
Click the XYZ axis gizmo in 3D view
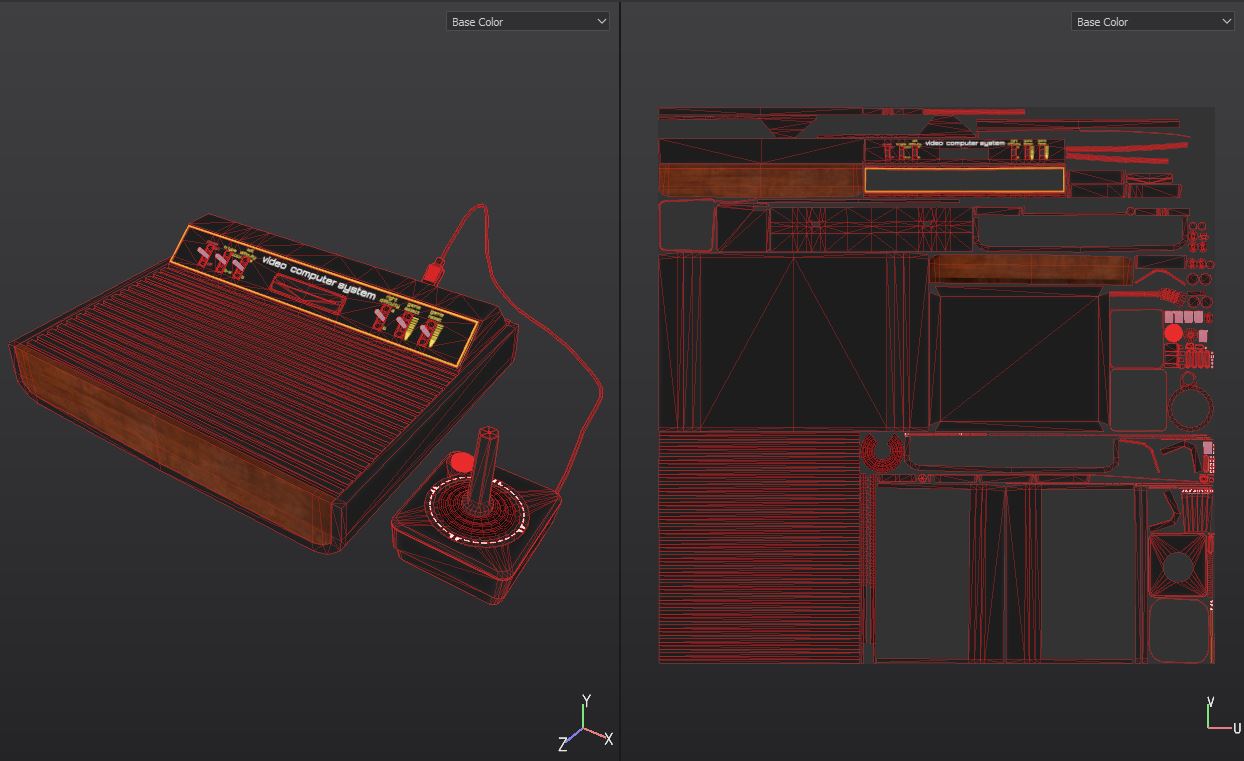coord(584,726)
